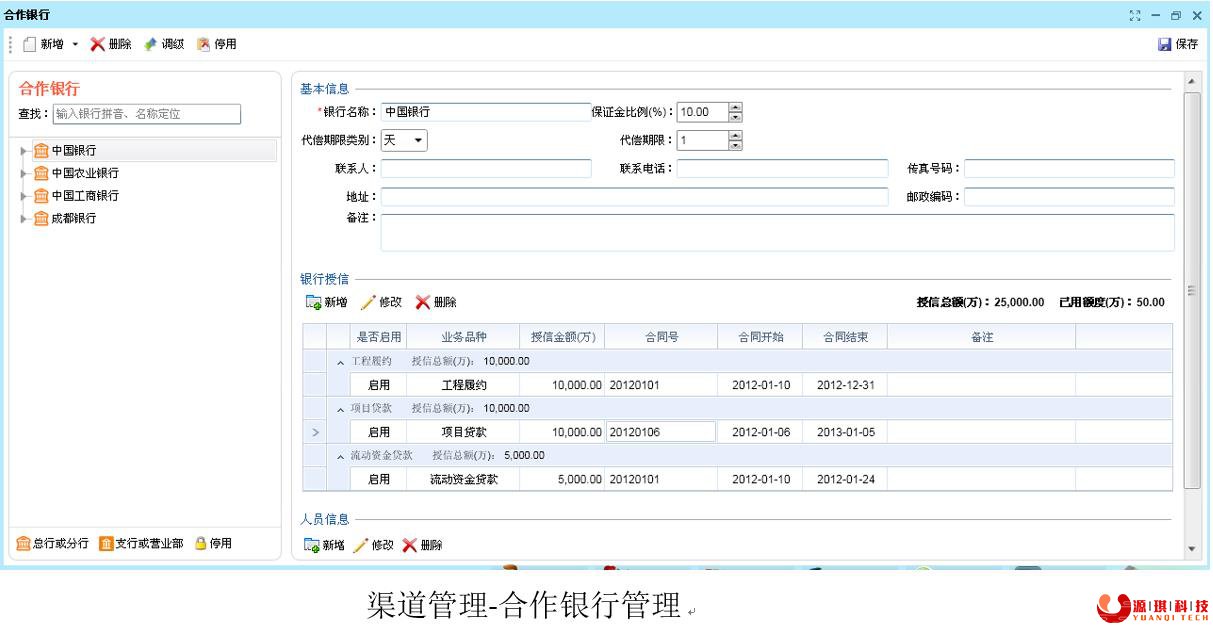Collapse the 工程履约 group row
Image resolution: width=1213 pixels, height=631 pixels.
pos(340,361)
